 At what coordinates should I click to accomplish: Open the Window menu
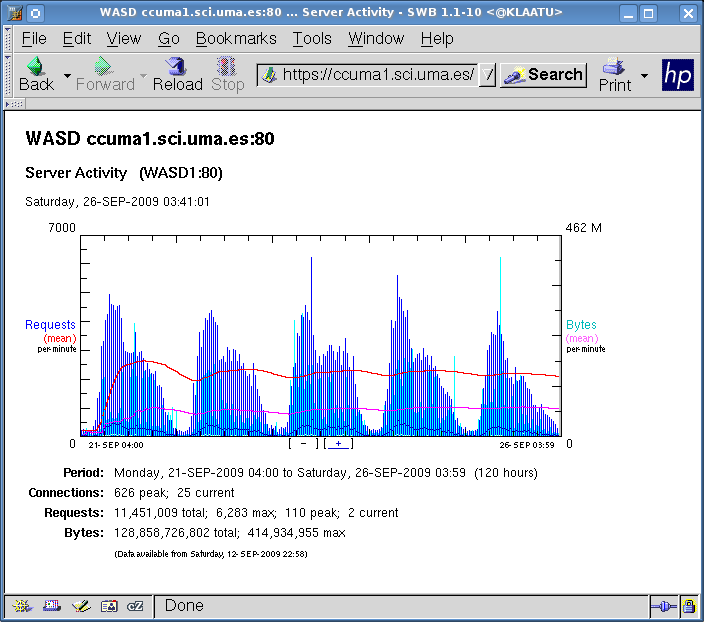coord(376,39)
